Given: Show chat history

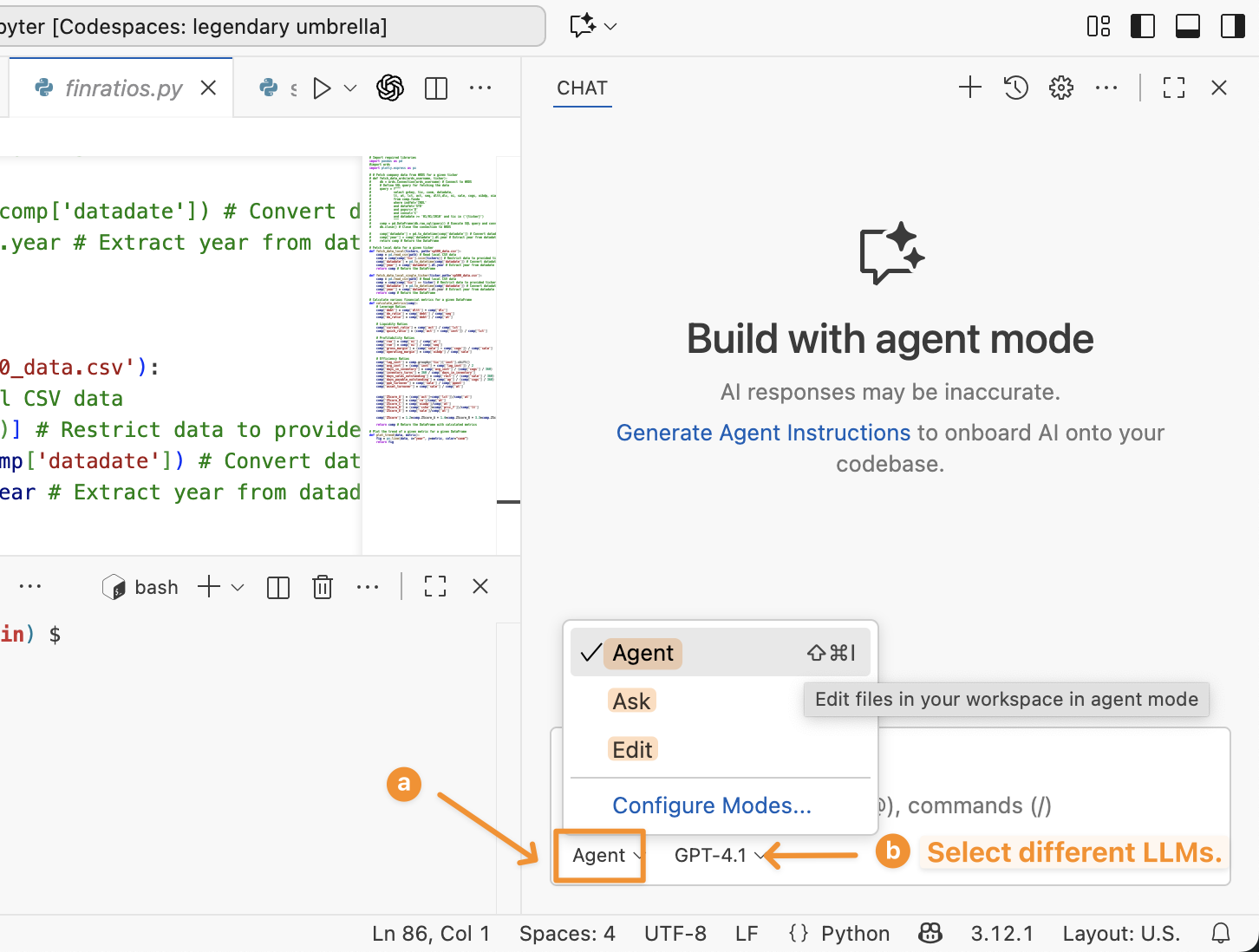Looking at the screenshot, I should click(x=1016, y=88).
